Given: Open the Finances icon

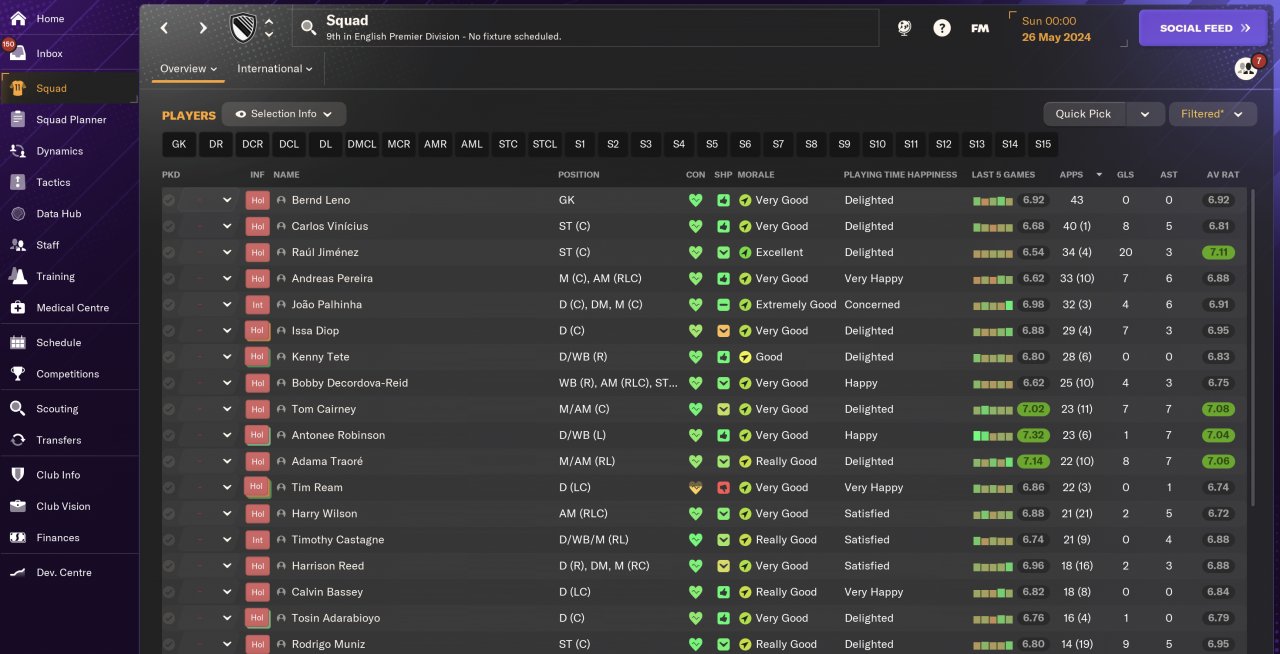Looking at the screenshot, I should pos(18,537).
